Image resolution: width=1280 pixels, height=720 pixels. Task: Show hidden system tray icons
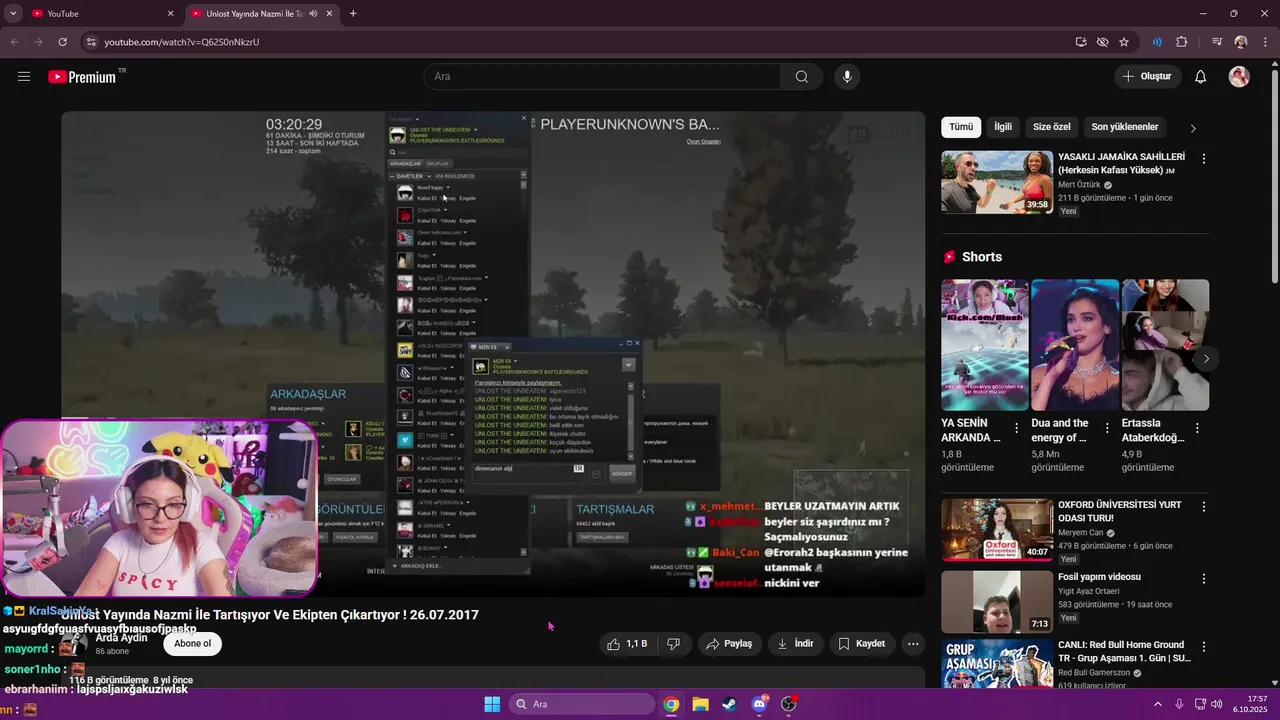coord(1160,704)
